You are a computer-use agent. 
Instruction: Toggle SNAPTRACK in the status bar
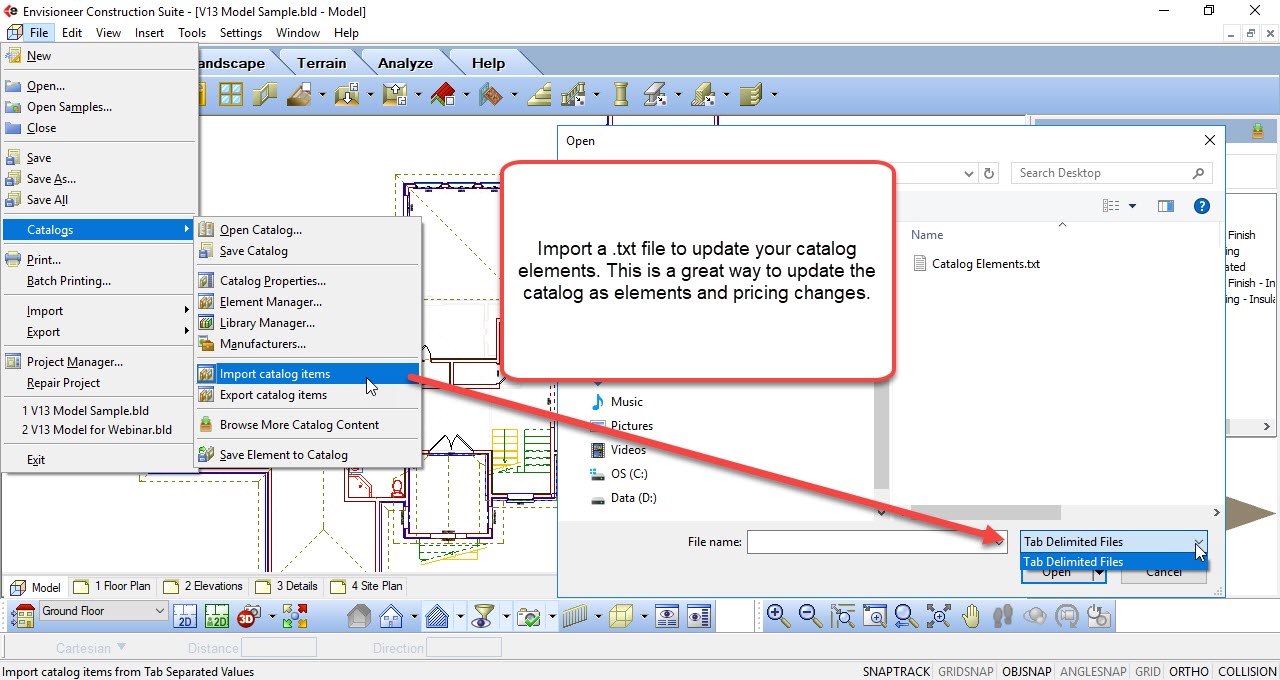[x=896, y=672]
